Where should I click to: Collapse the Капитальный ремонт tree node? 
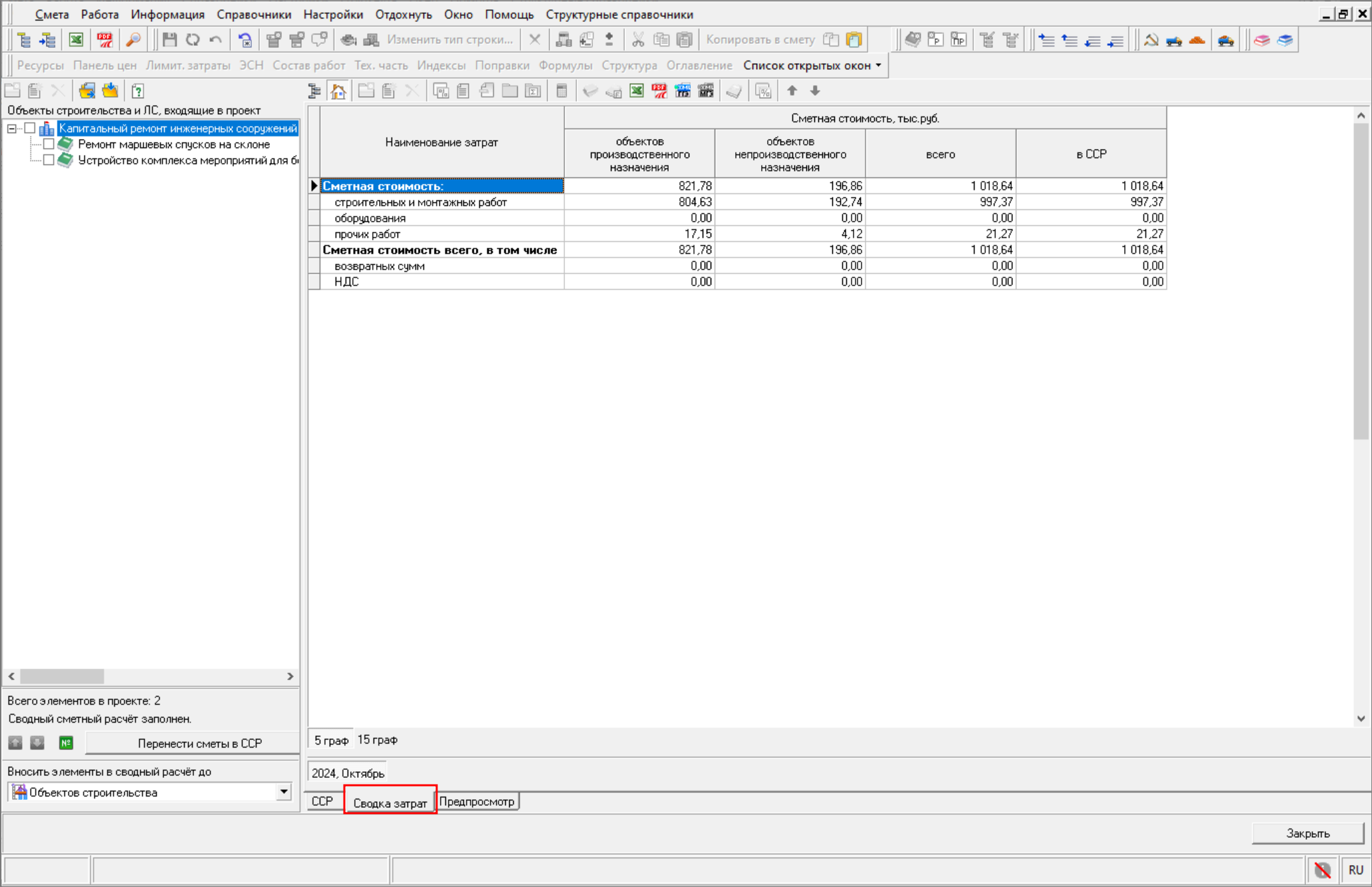click(12, 128)
